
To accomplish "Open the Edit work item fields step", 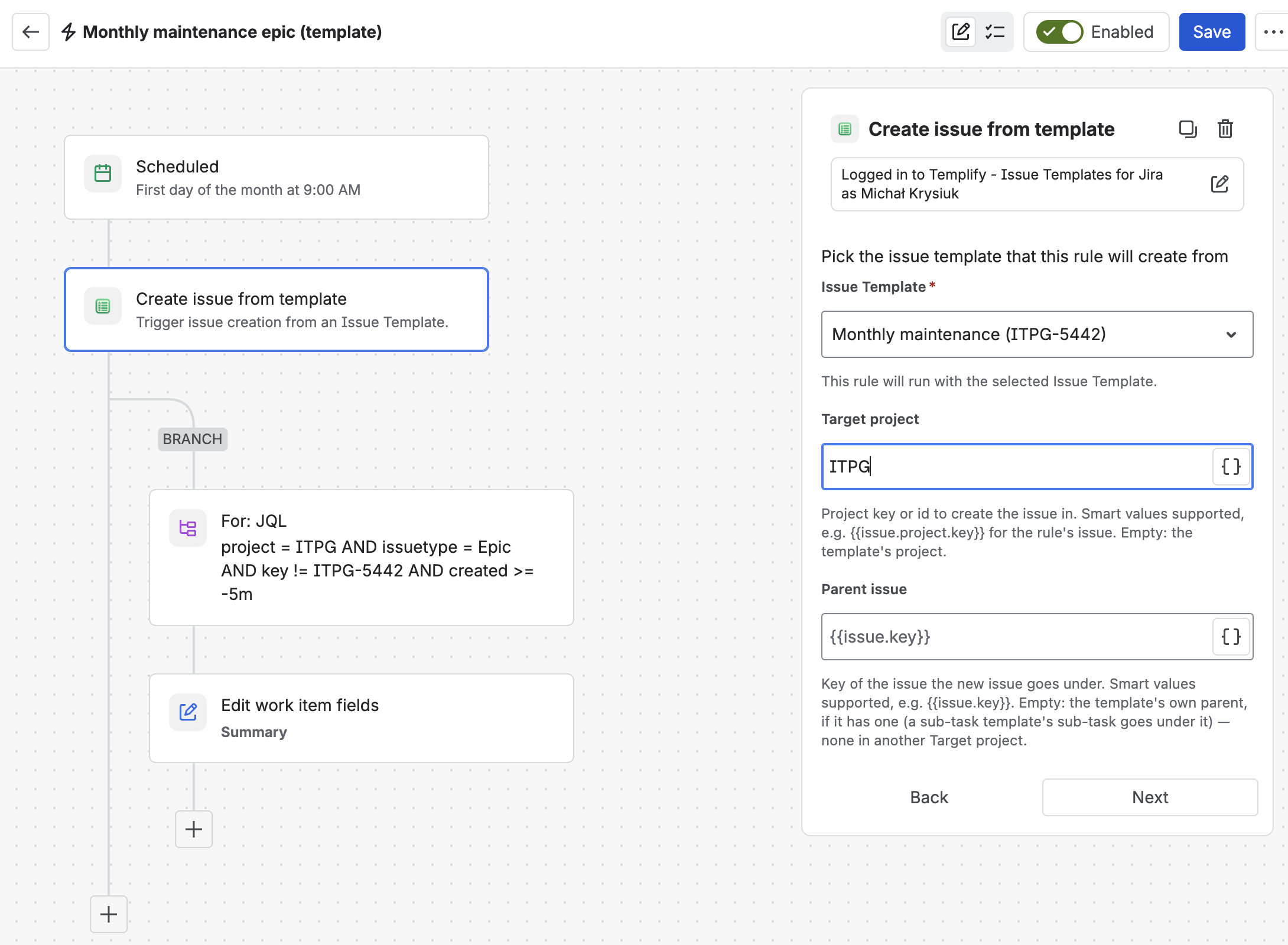I will [x=362, y=718].
